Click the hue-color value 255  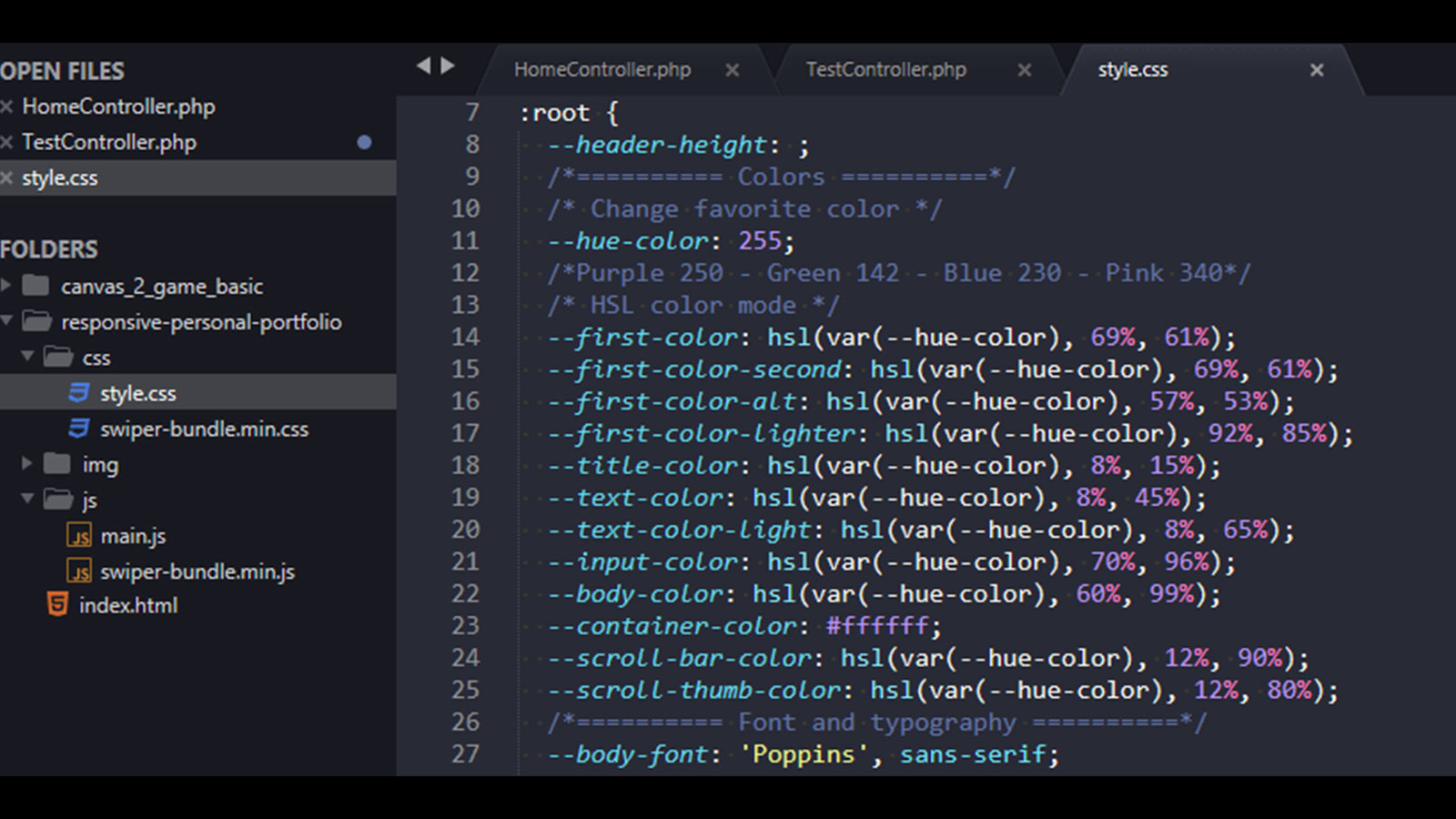pyautogui.click(x=760, y=241)
